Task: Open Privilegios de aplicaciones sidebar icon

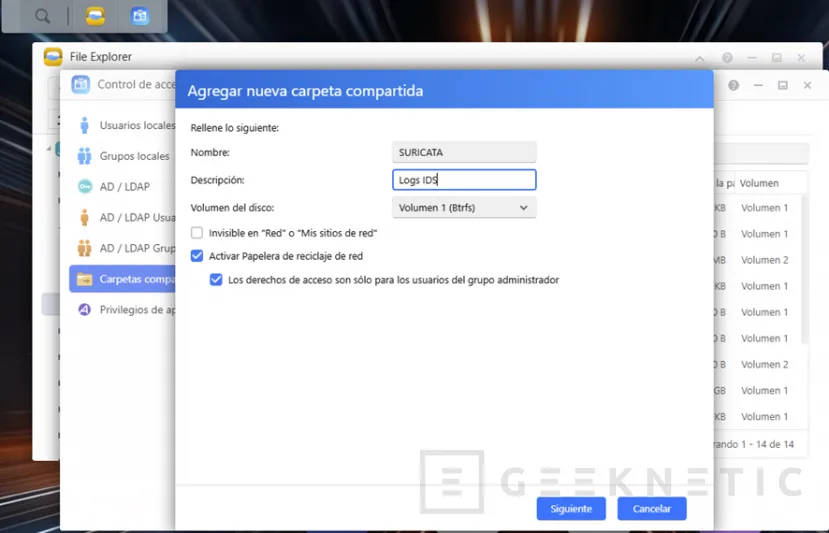Action: pyautogui.click(x=84, y=310)
